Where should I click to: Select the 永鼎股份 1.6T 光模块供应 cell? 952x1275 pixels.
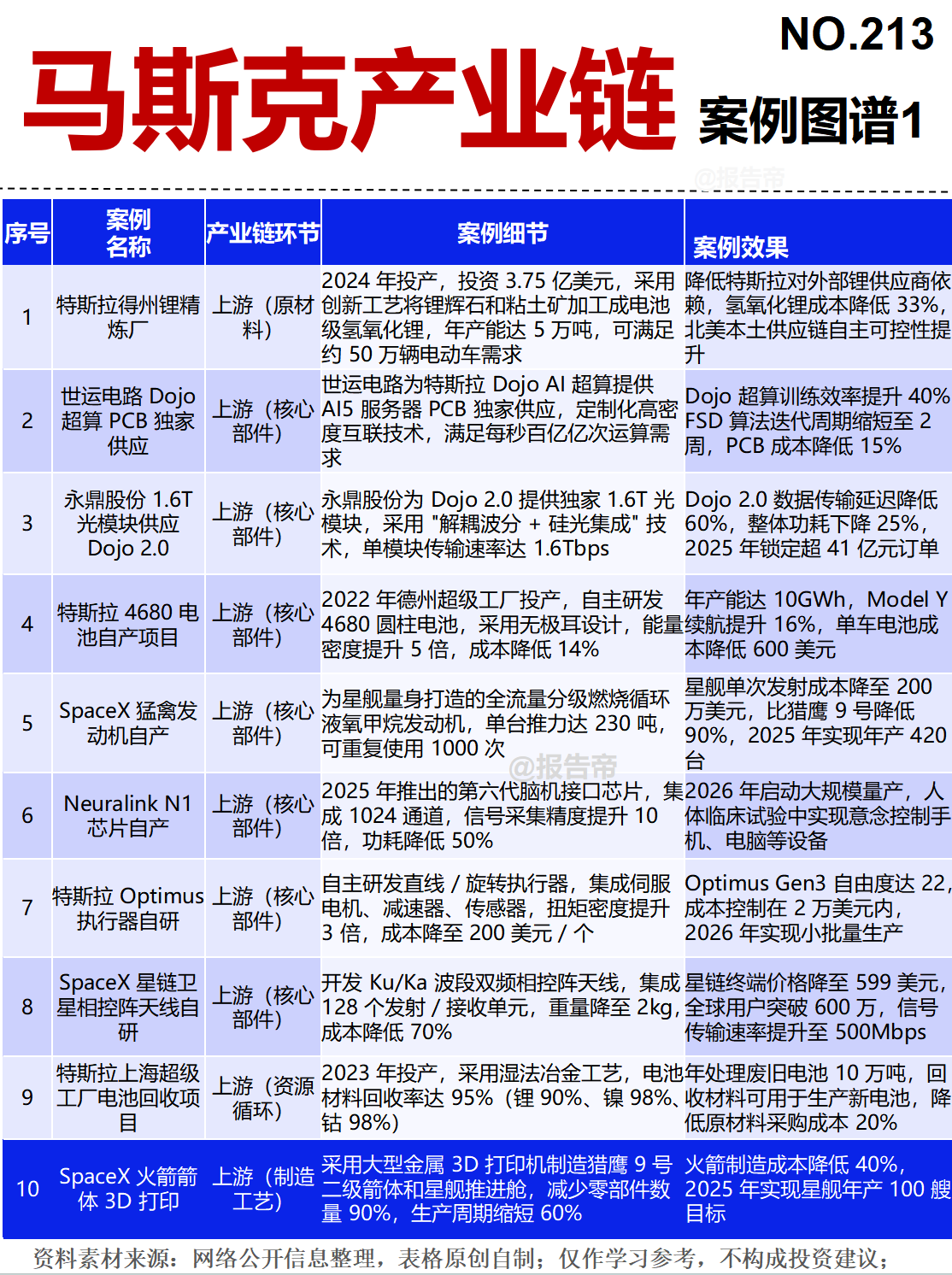pyautogui.click(x=128, y=523)
